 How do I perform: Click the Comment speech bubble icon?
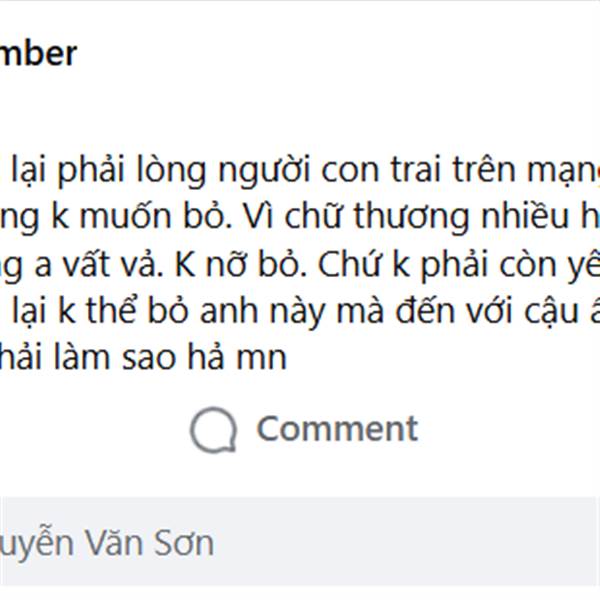coord(213,430)
